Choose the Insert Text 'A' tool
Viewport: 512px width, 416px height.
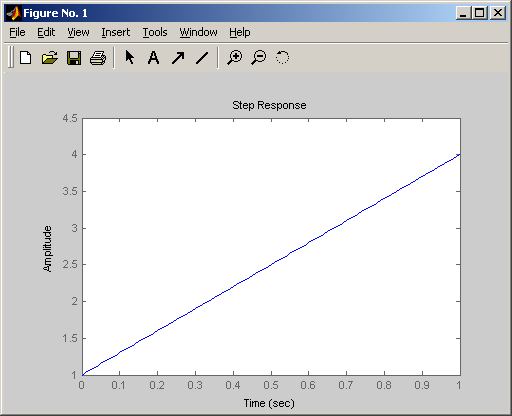[153, 58]
